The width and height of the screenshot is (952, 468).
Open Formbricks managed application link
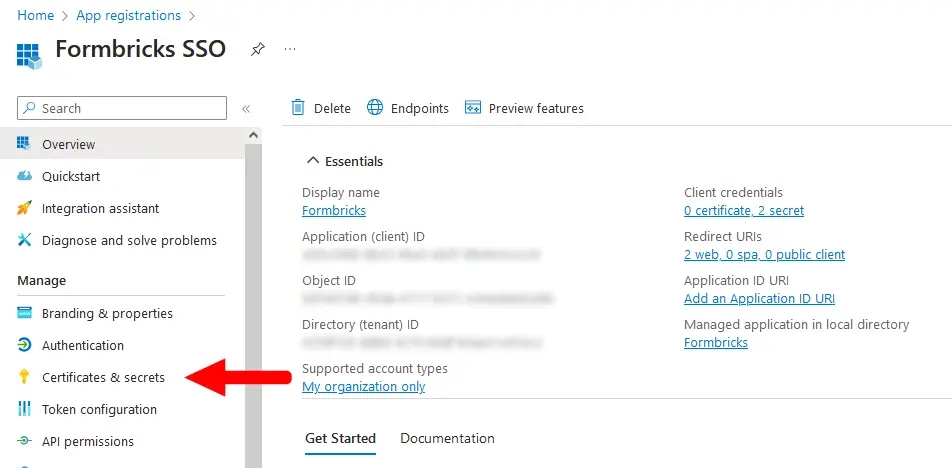716,342
